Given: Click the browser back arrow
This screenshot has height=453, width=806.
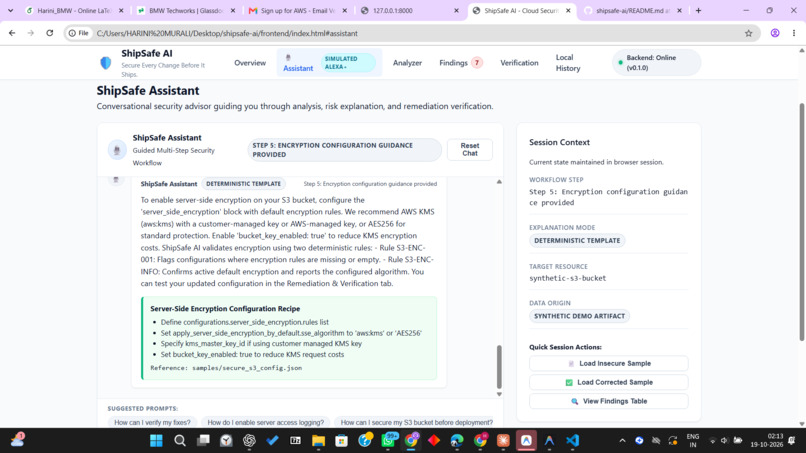Looking at the screenshot, I should tap(12, 33).
